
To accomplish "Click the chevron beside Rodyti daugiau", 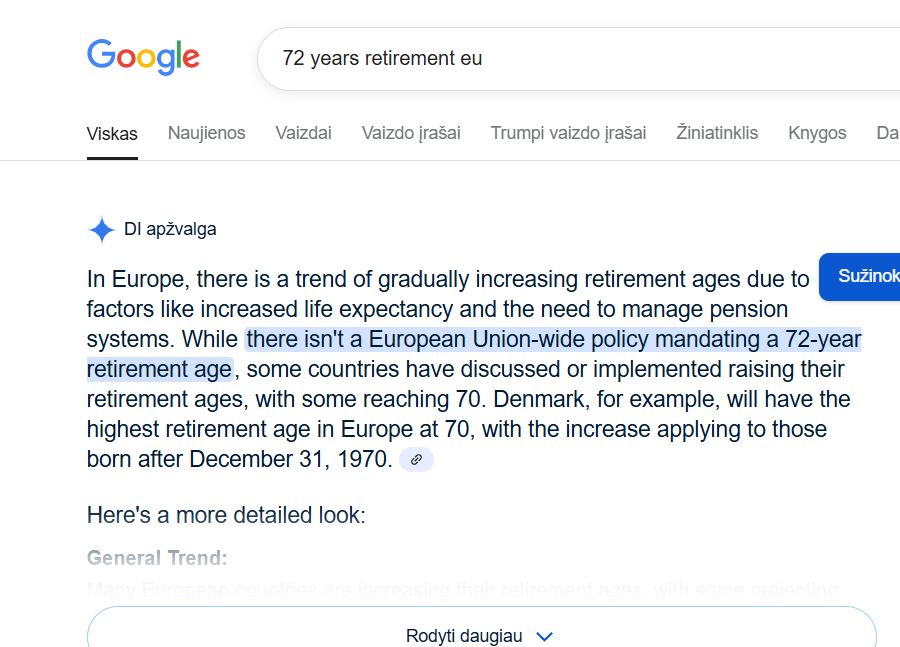I will [x=544, y=636].
